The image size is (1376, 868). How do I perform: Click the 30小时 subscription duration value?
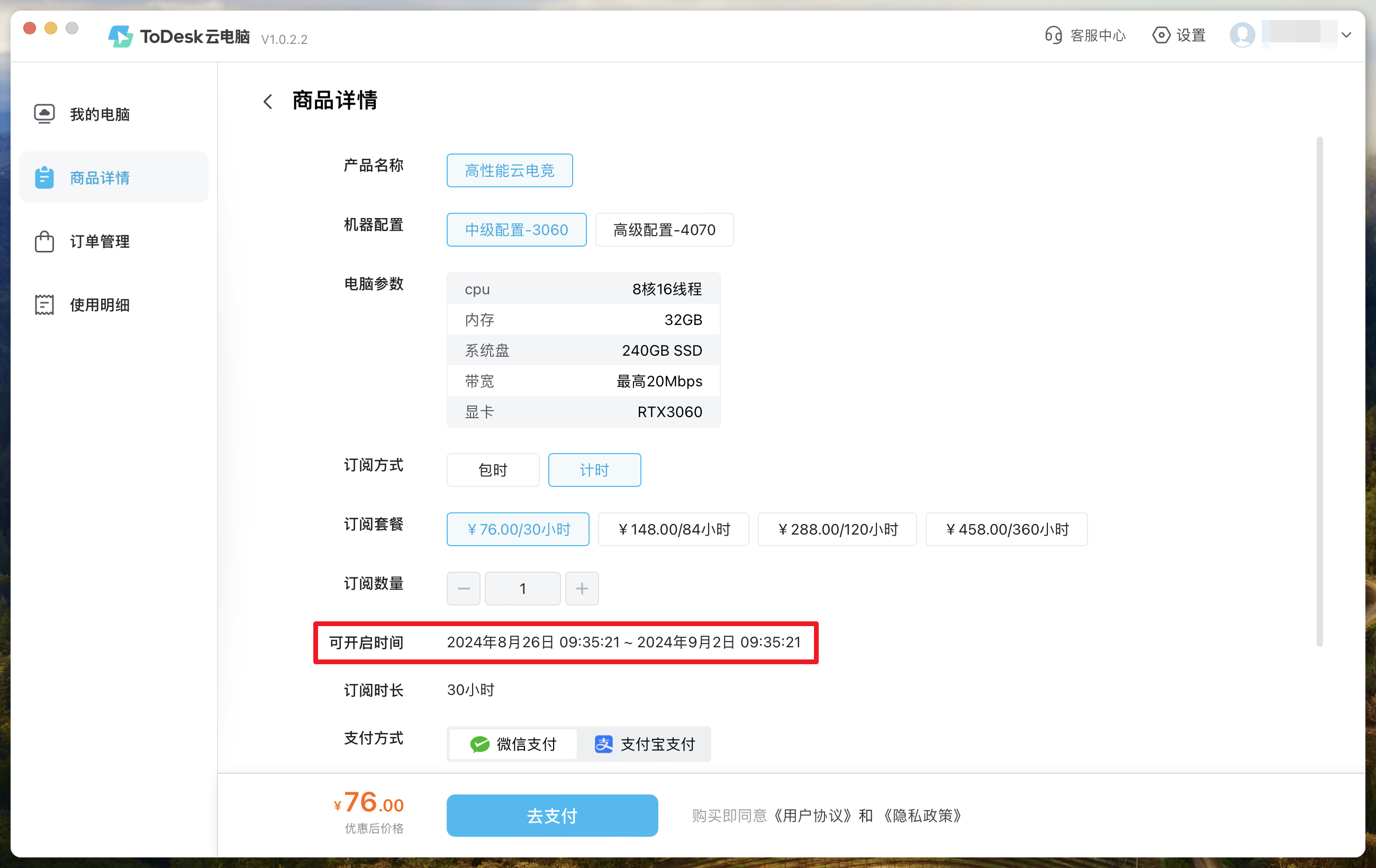pyautogui.click(x=470, y=690)
